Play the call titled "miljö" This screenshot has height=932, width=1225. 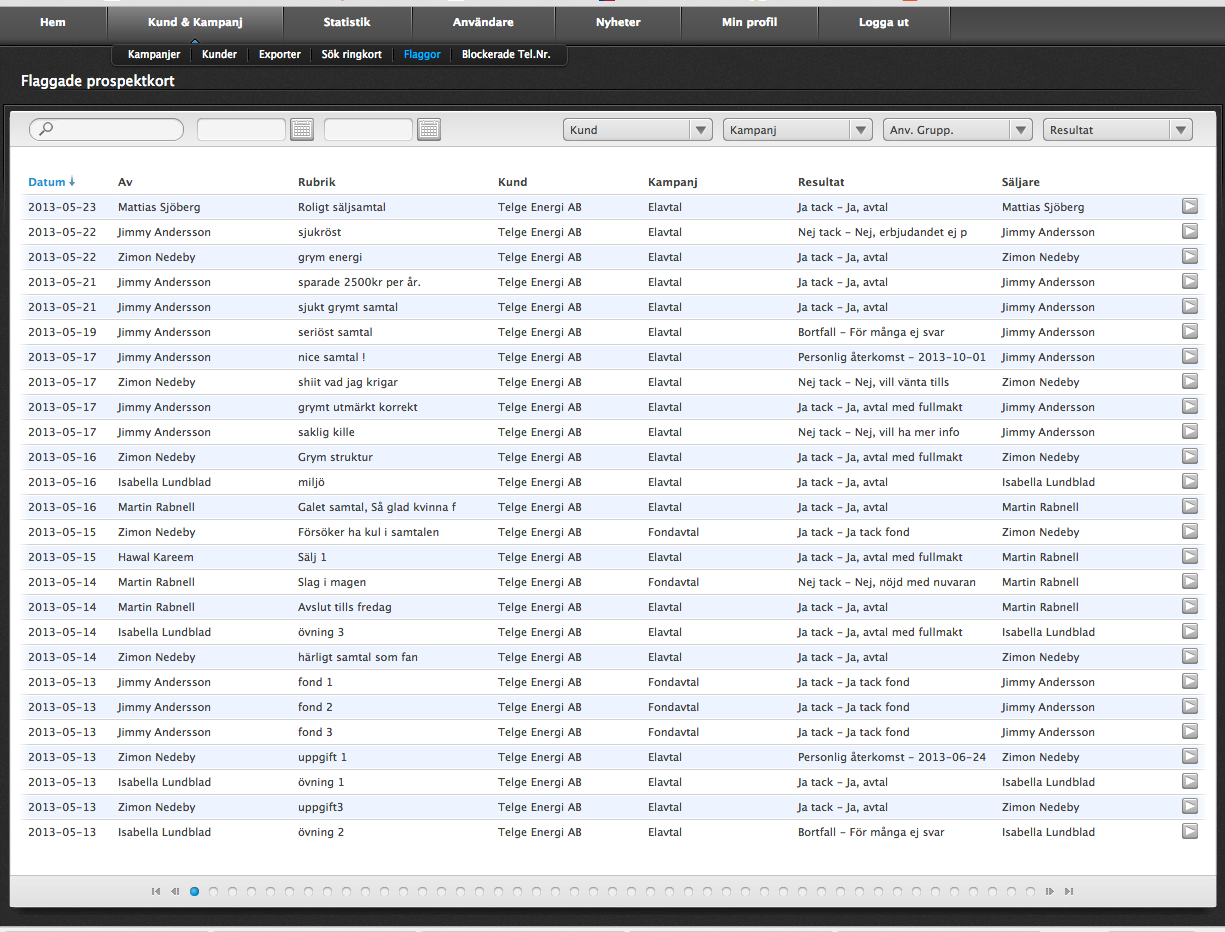[x=1189, y=481]
